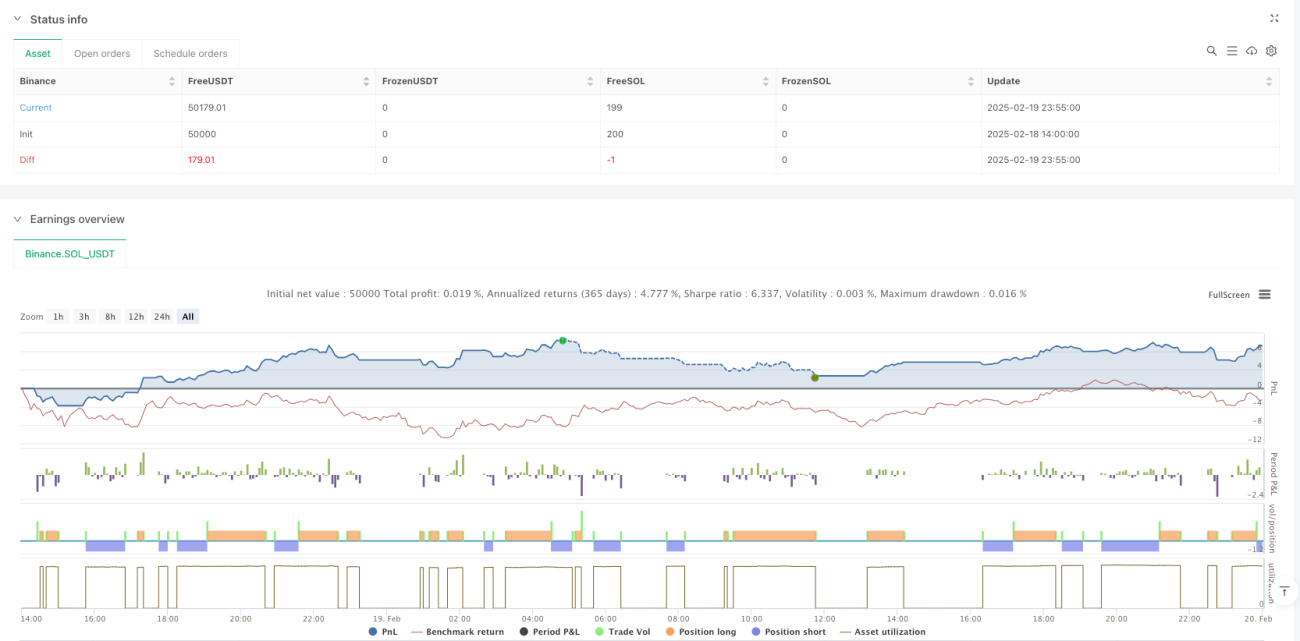Open the chart hamburger menu icon
Image resolution: width=1300 pixels, height=641 pixels.
click(1265, 295)
